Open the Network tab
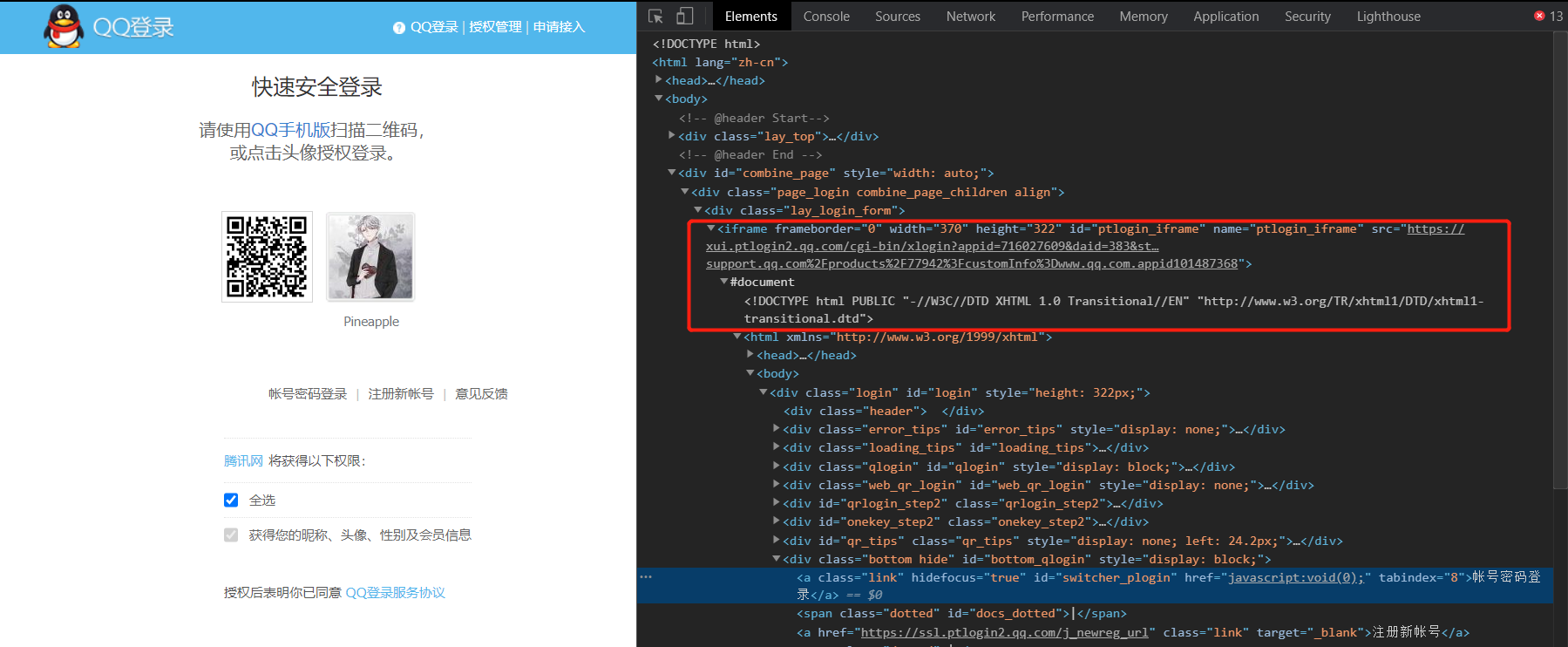 (x=971, y=16)
